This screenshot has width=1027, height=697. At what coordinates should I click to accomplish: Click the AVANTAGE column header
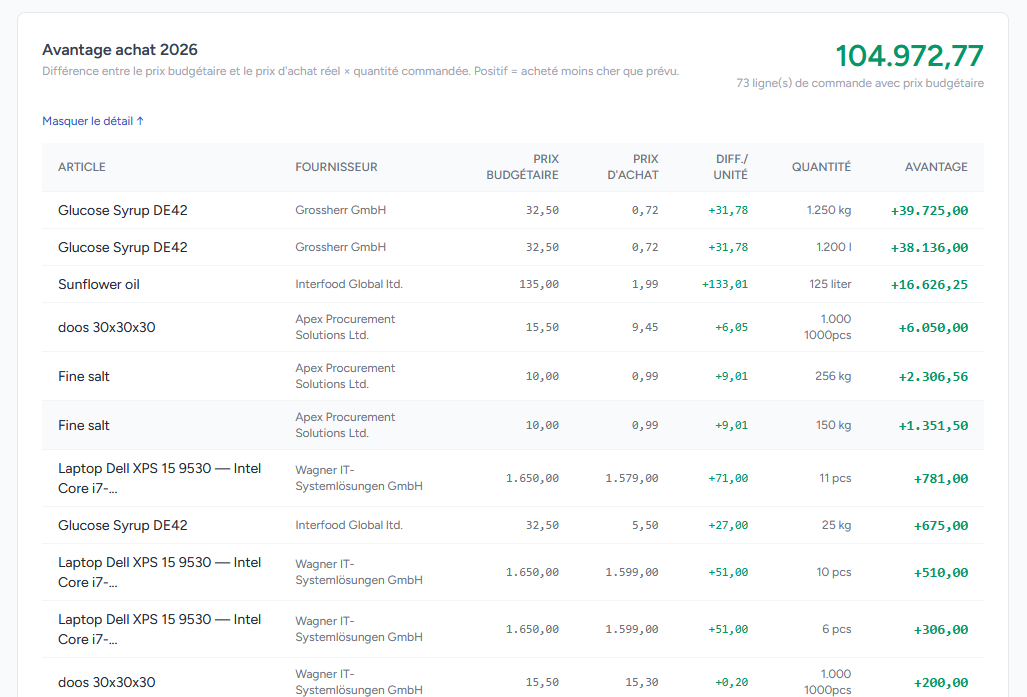coord(936,167)
